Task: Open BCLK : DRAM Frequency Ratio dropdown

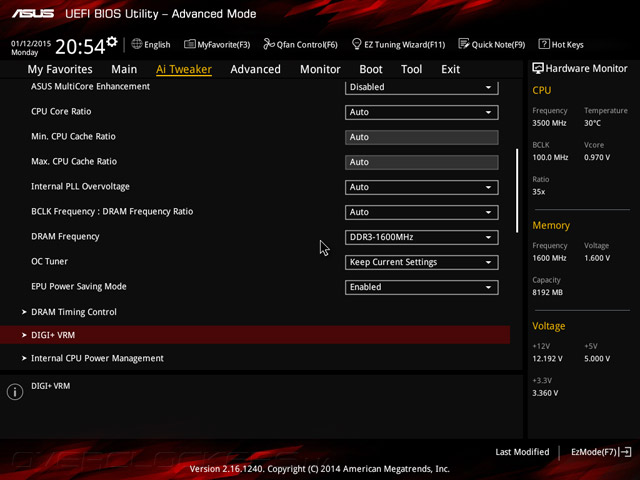Action: tap(422, 212)
